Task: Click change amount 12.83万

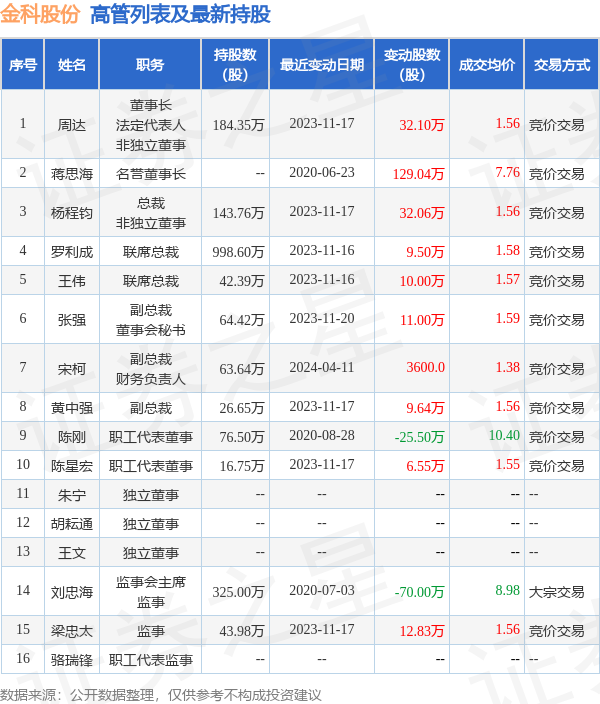Action: (422, 631)
